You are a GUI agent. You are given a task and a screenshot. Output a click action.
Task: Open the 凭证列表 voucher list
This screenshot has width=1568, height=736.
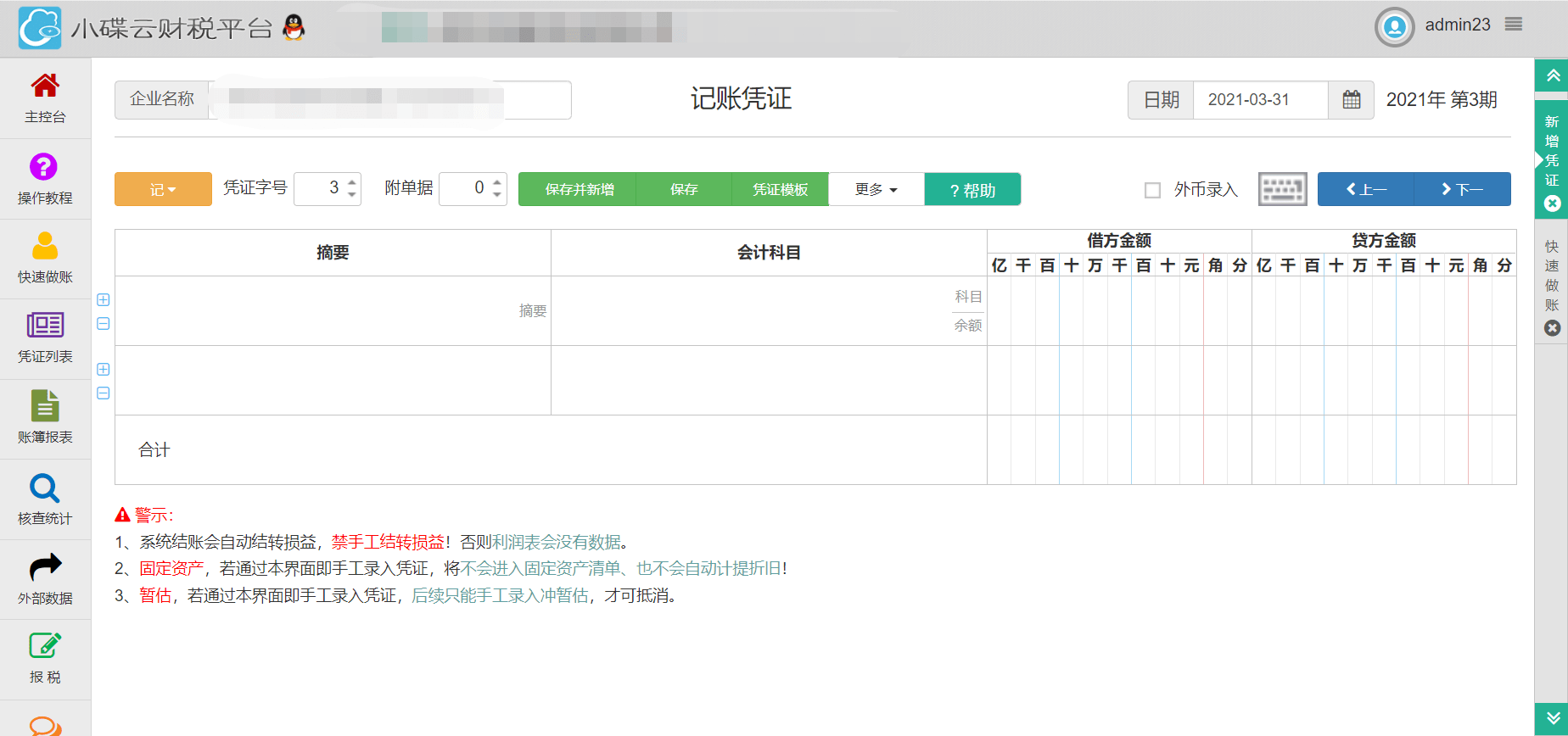[x=45, y=326]
